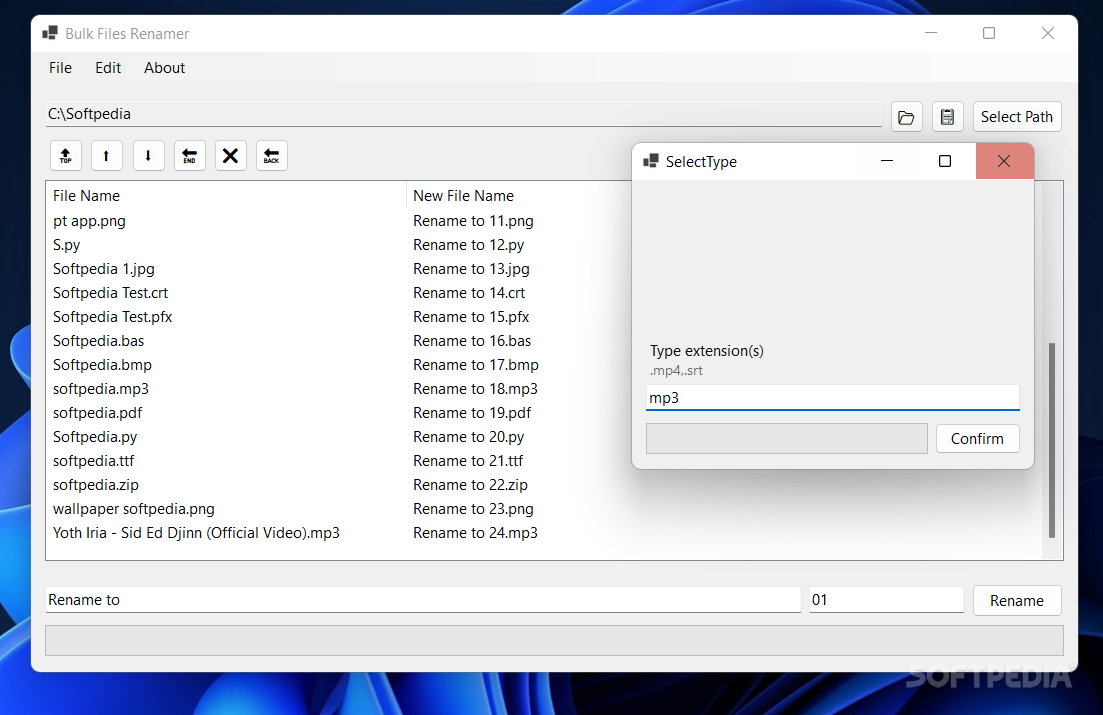Click the C:\Softpedia path field
This screenshot has width=1103, height=715.
(x=464, y=114)
